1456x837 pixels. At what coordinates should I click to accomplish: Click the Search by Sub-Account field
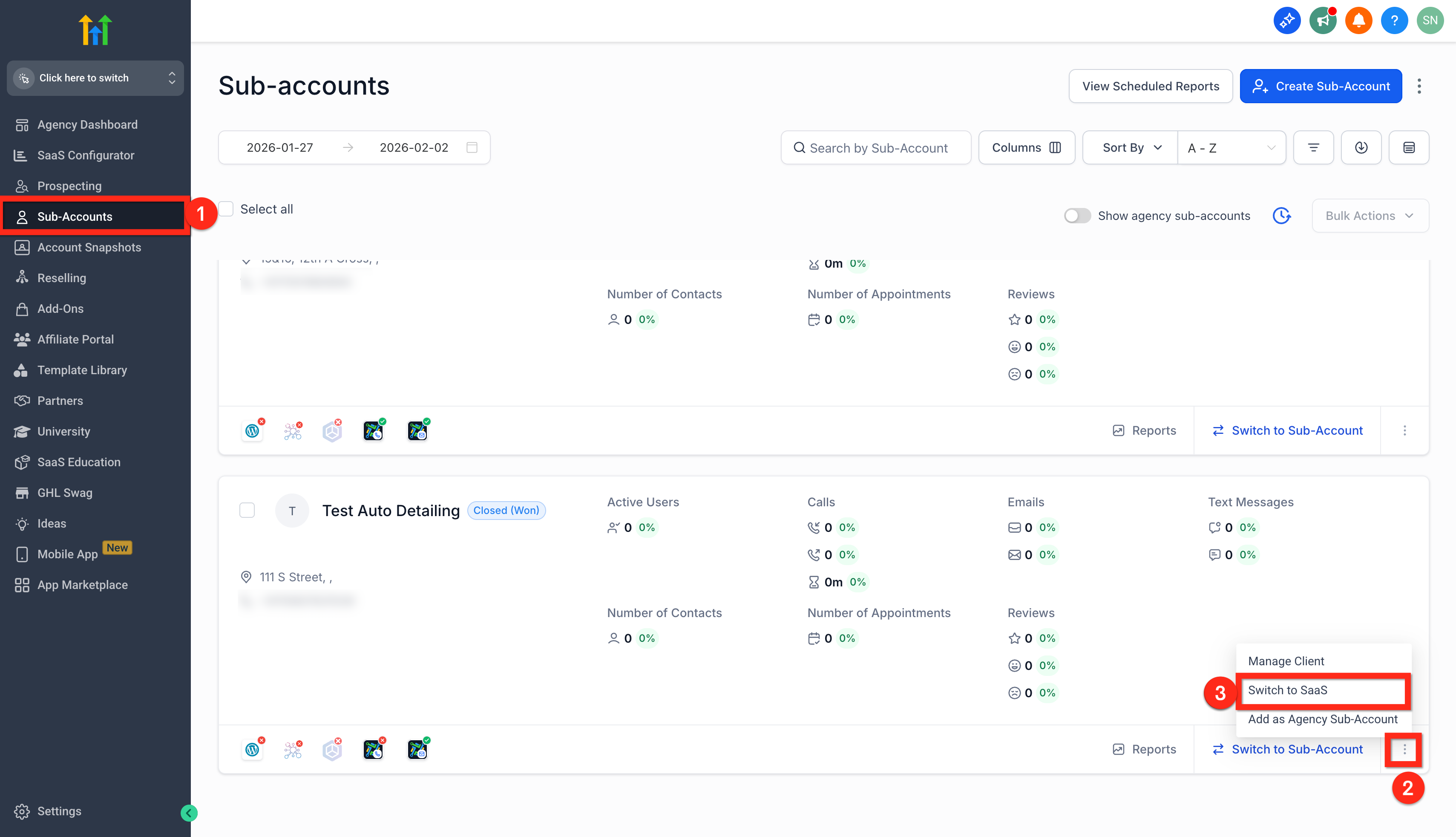876,148
